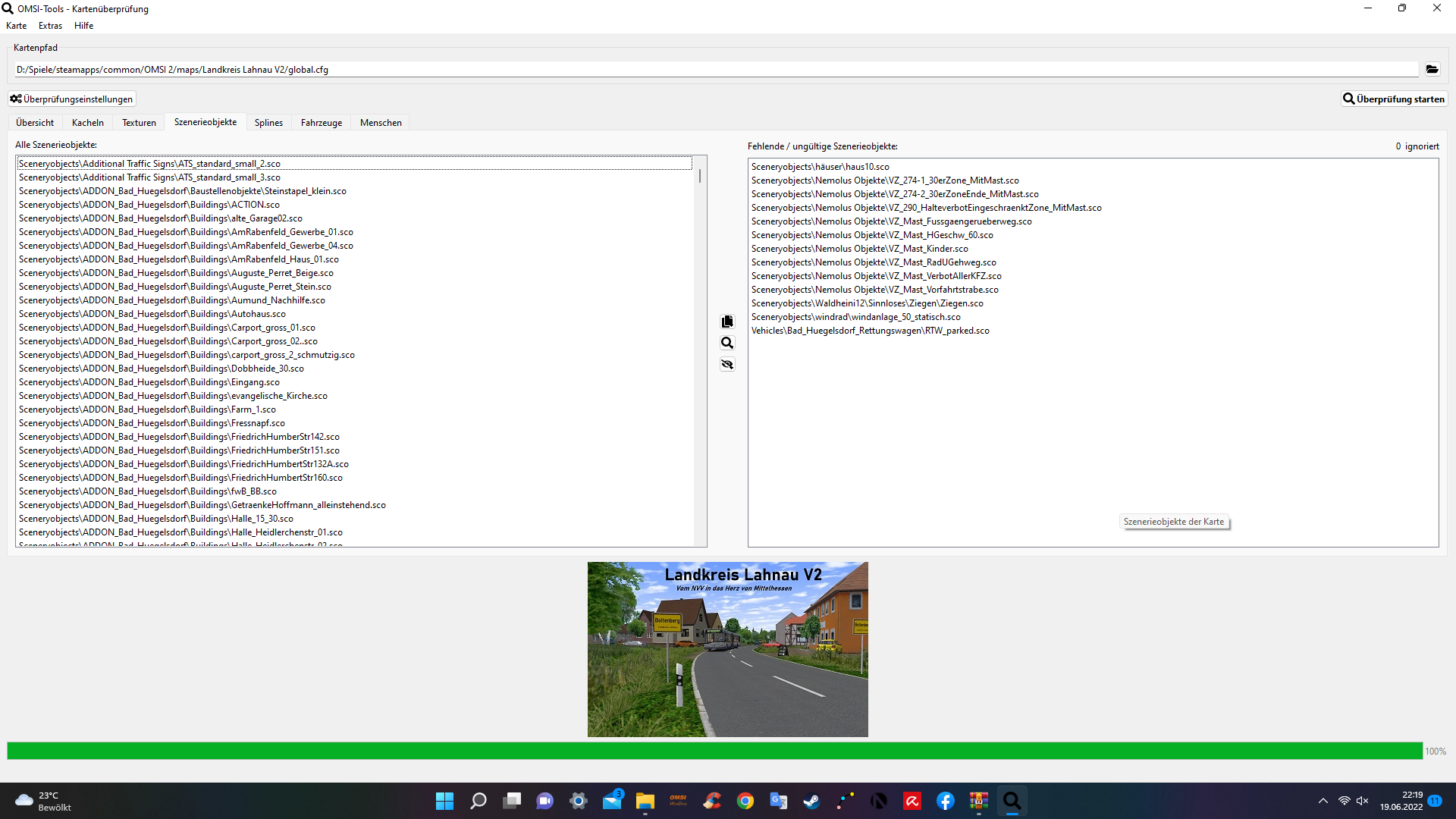The image size is (1456, 819).
Task: Open the Karte menu
Action: pos(16,26)
